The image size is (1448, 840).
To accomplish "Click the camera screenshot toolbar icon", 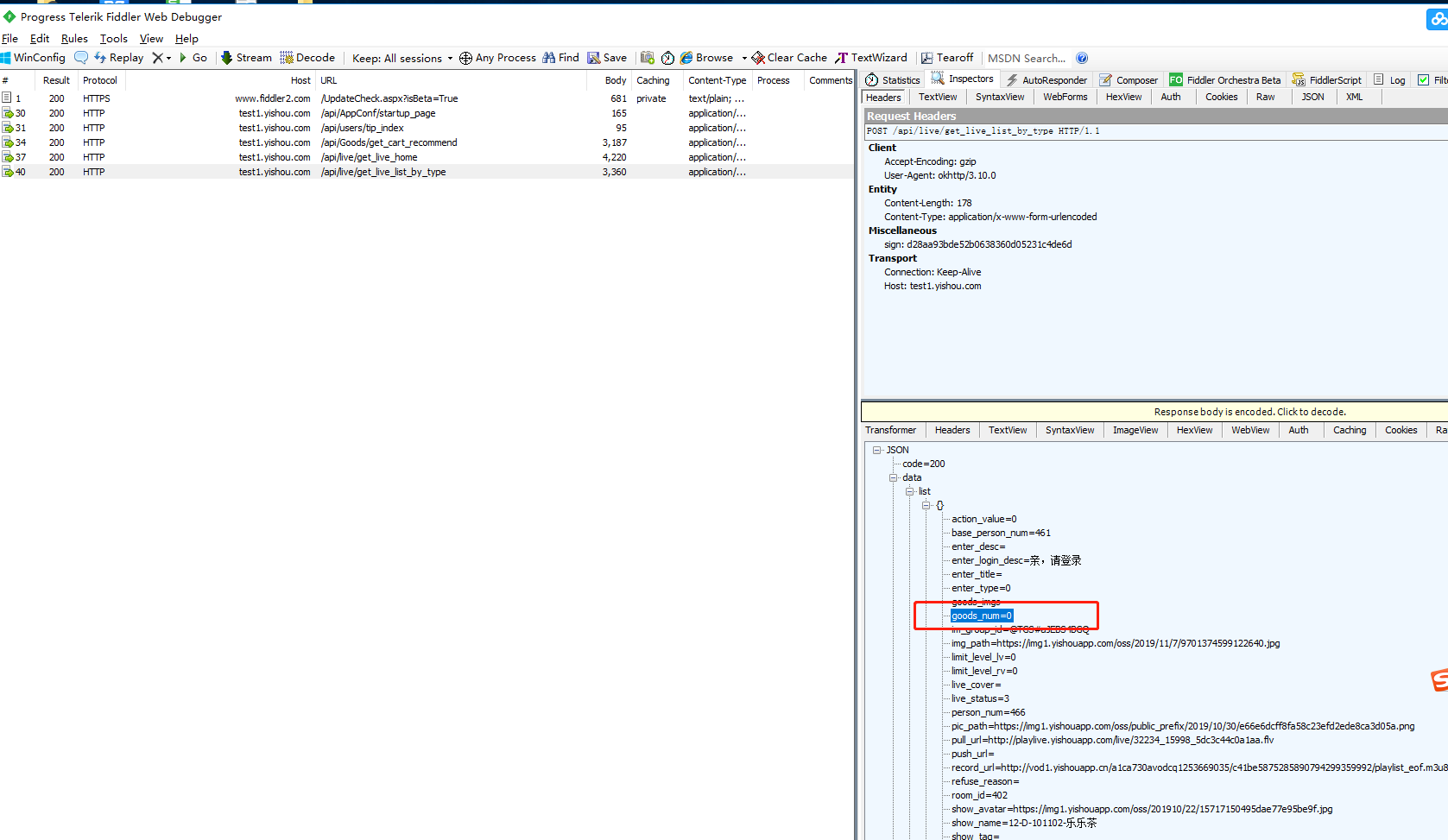I will coord(647,58).
